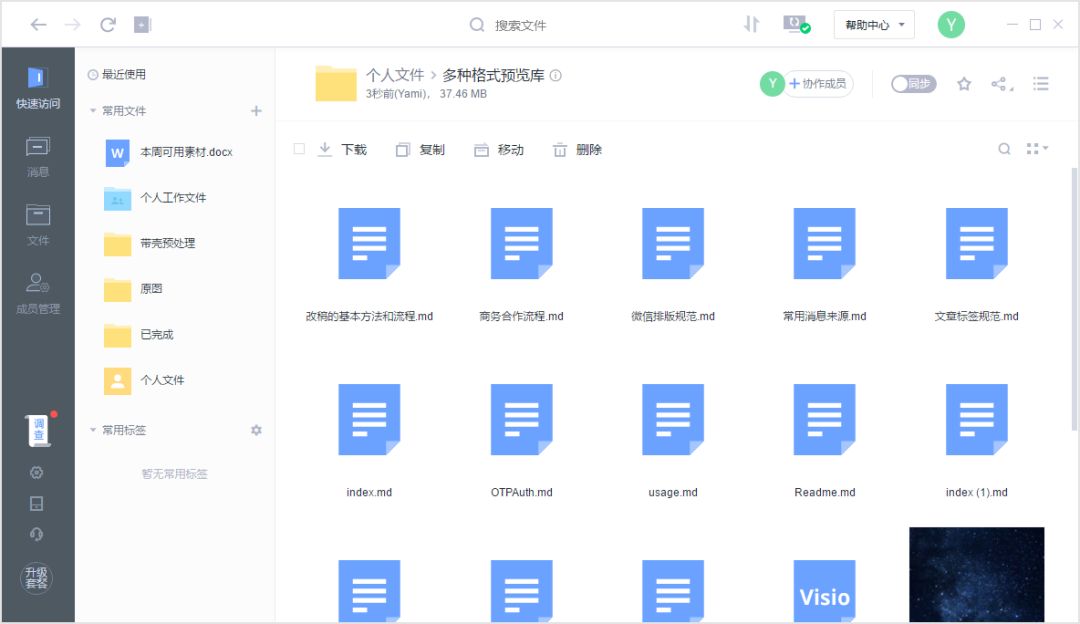Open the green Y account avatar
This screenshot has width=1080, height=624.
click(x=951, y=25)
